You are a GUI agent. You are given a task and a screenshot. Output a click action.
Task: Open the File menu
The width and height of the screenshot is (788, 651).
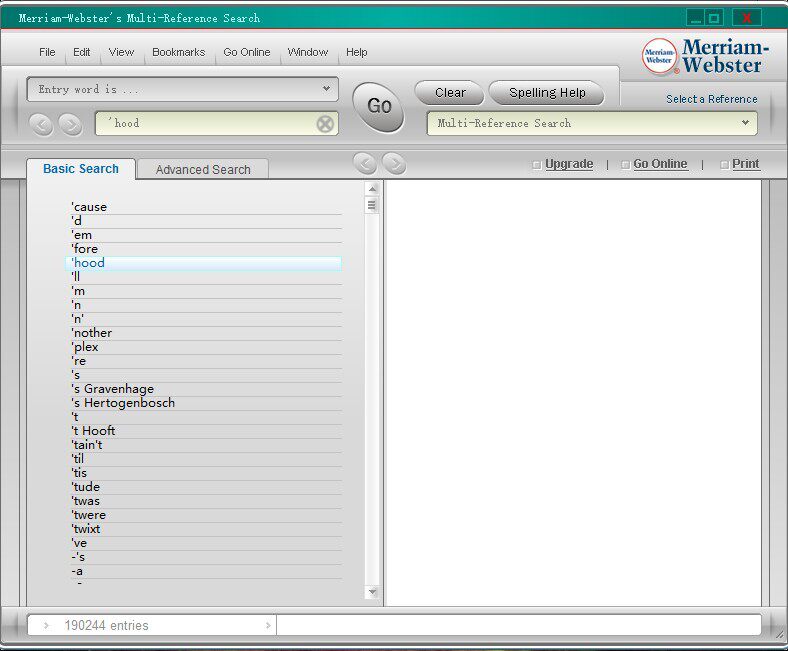pos(47,52)
